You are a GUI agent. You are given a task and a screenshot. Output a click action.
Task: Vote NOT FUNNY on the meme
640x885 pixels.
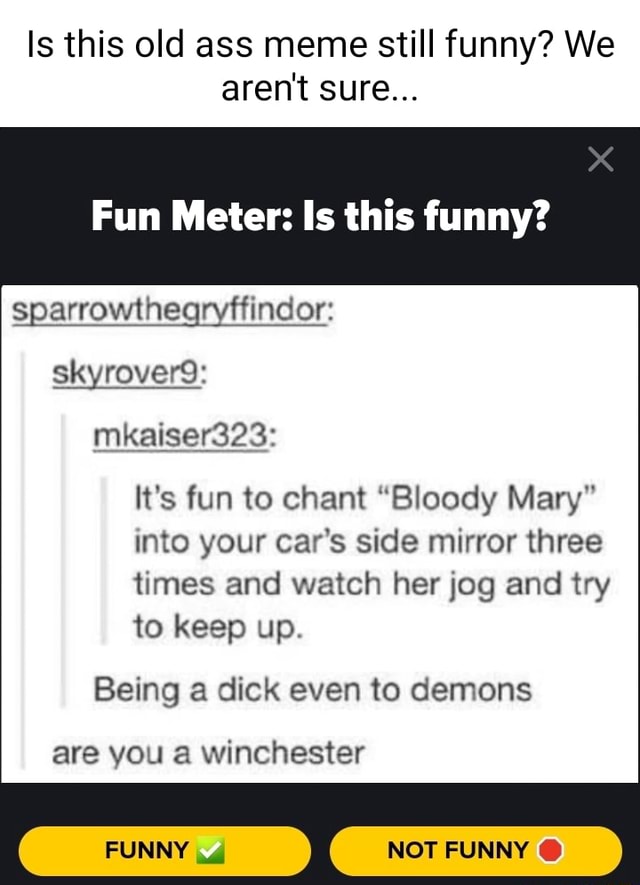(x=475, y=851)
